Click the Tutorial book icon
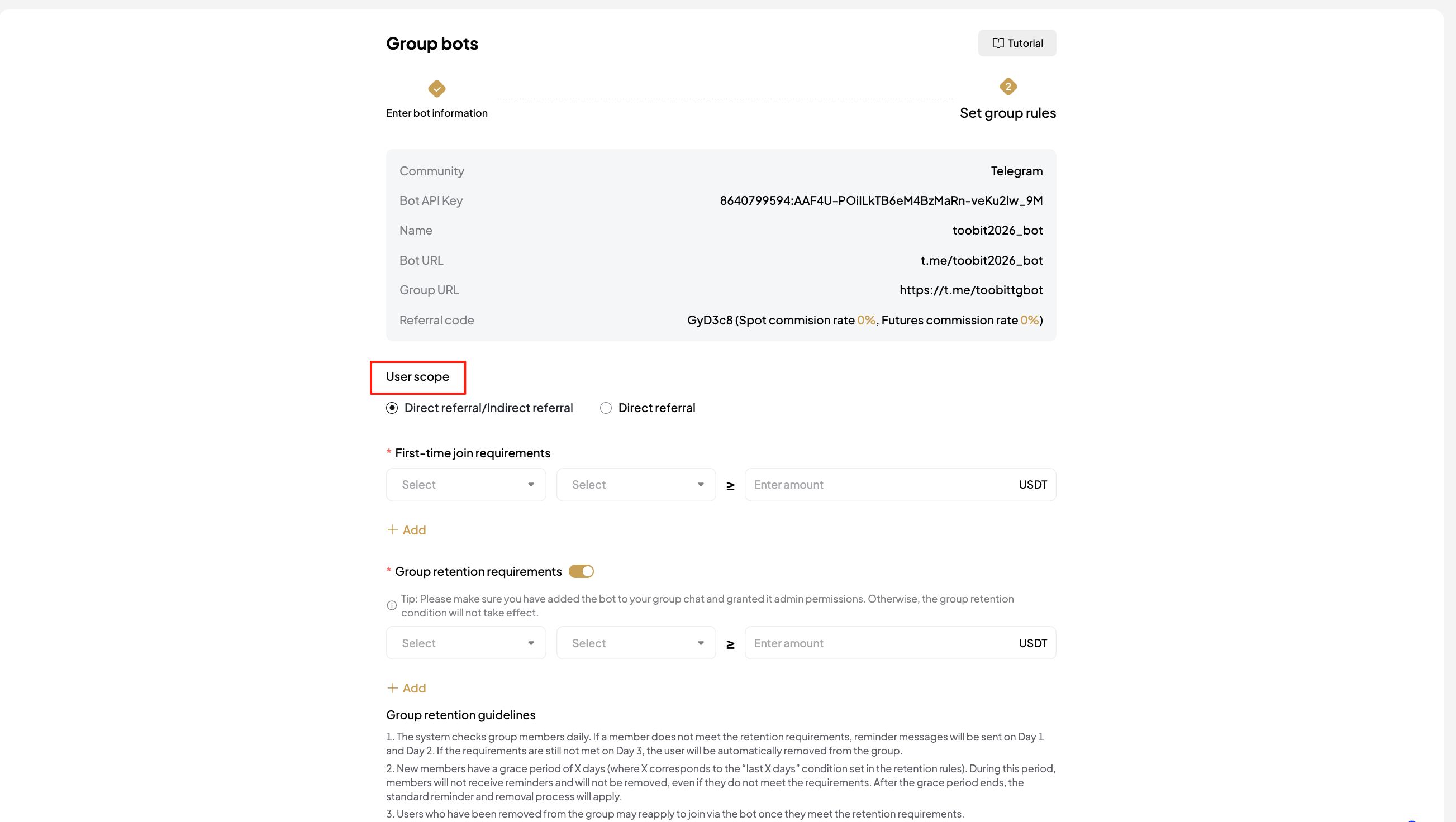The height and width of the screenshot is (822, 1456). 998,43
